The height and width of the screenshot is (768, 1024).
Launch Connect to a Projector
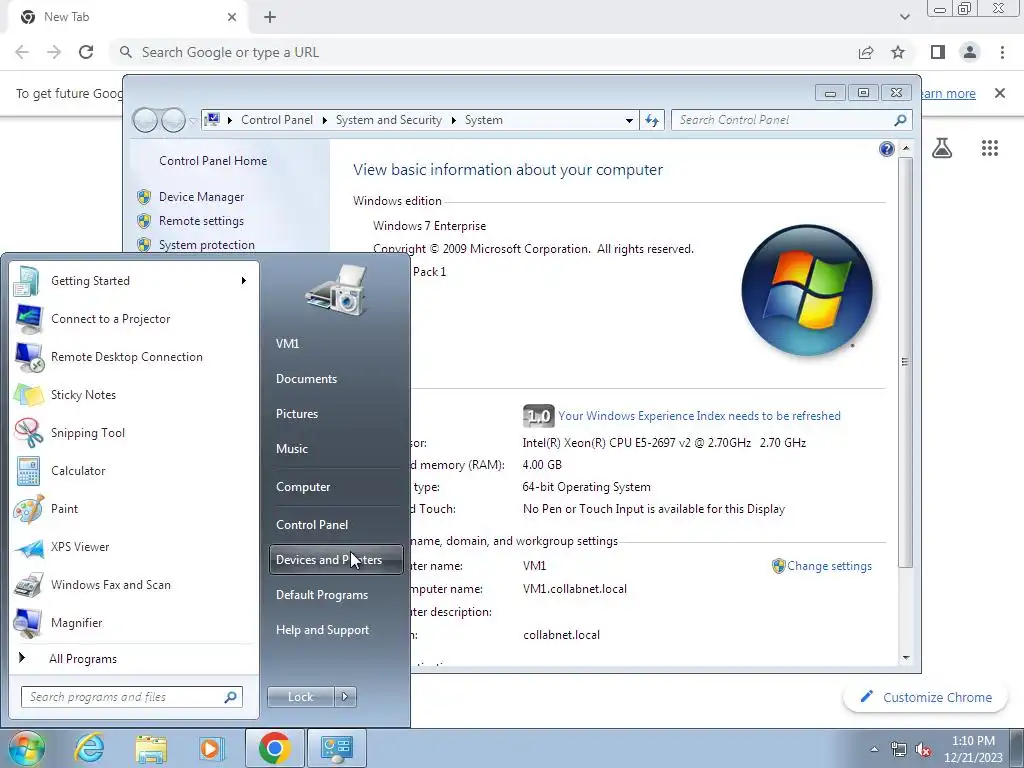[x=134, y=319]
